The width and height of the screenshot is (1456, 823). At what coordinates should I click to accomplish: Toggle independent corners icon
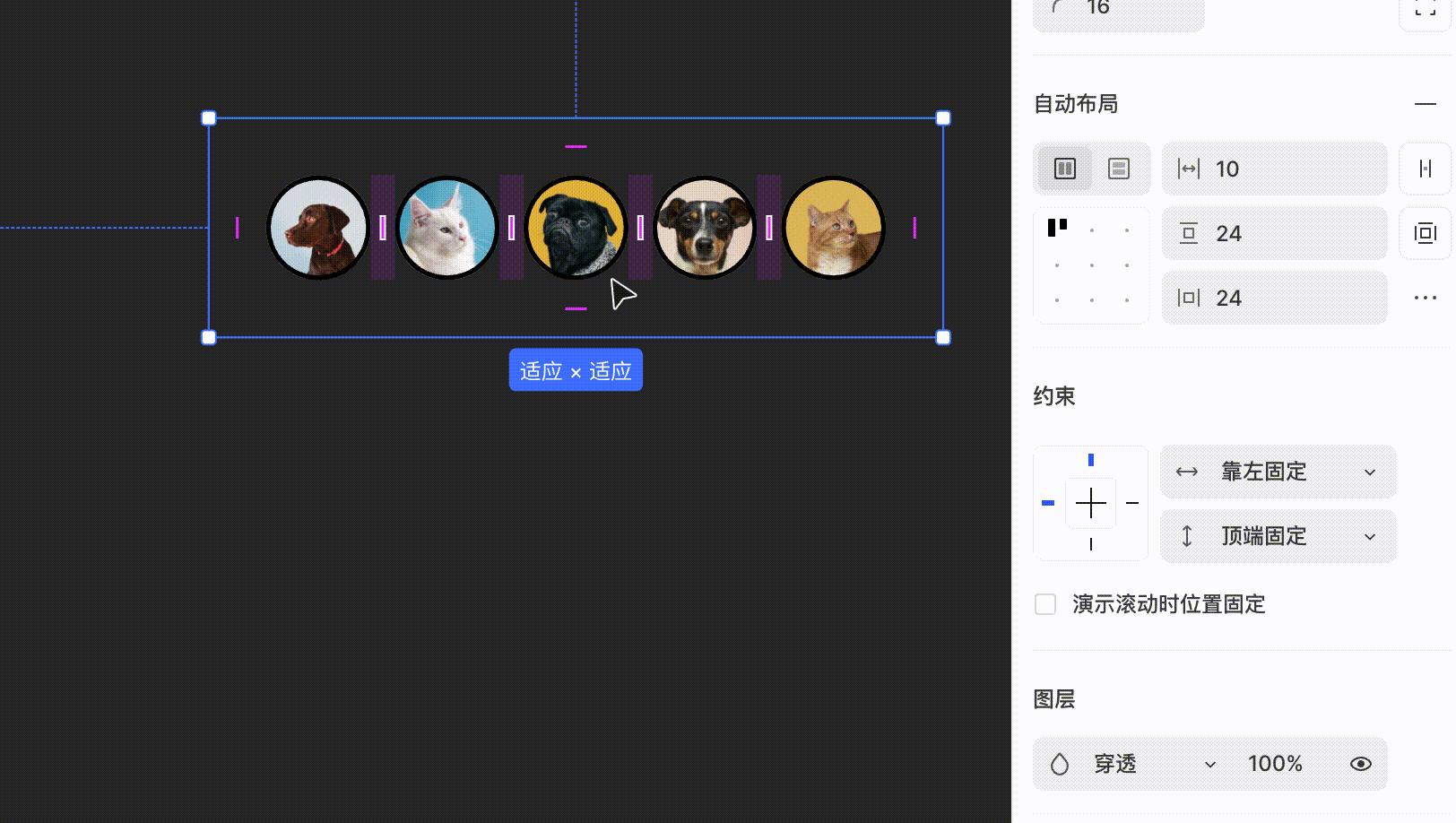pyautogui.click(x=1425, y=9)
